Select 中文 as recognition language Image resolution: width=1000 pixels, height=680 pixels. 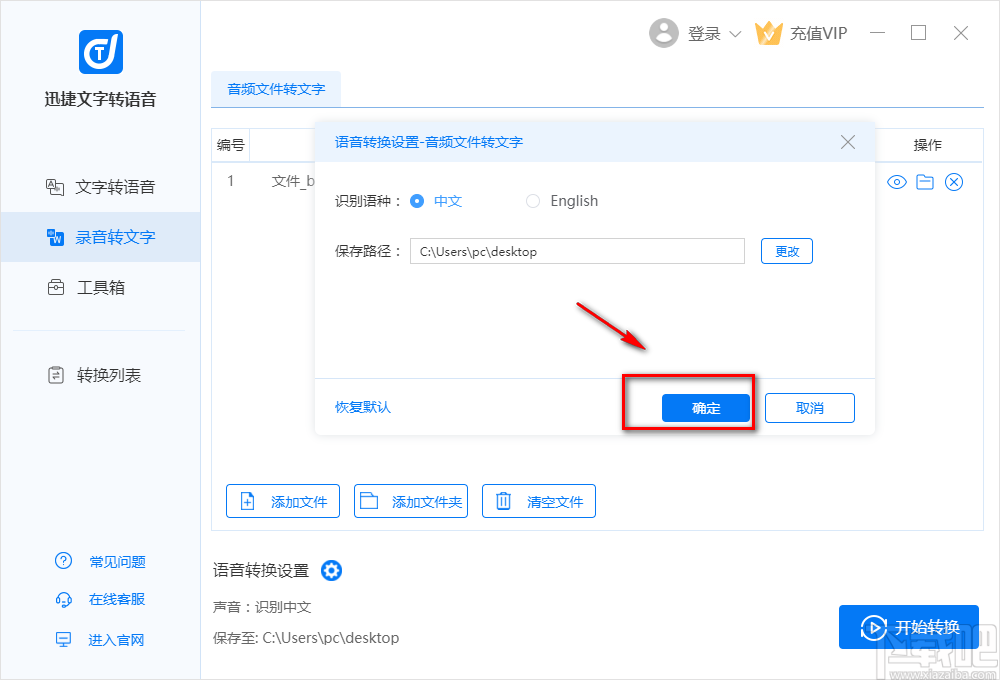[416, 201]
